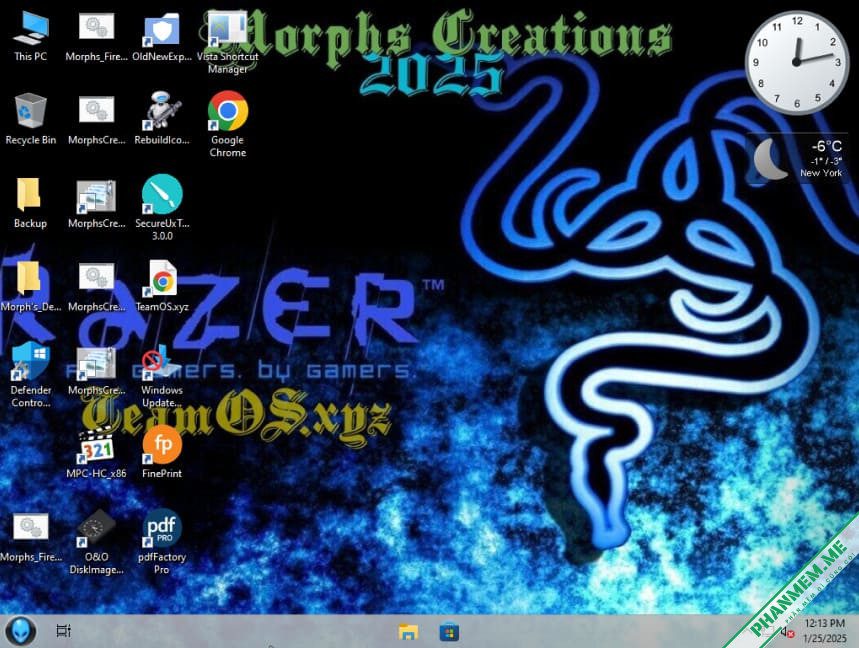
Task: Select the TeamOS.xyz shortcut icon
Action: tap(162, 286)
